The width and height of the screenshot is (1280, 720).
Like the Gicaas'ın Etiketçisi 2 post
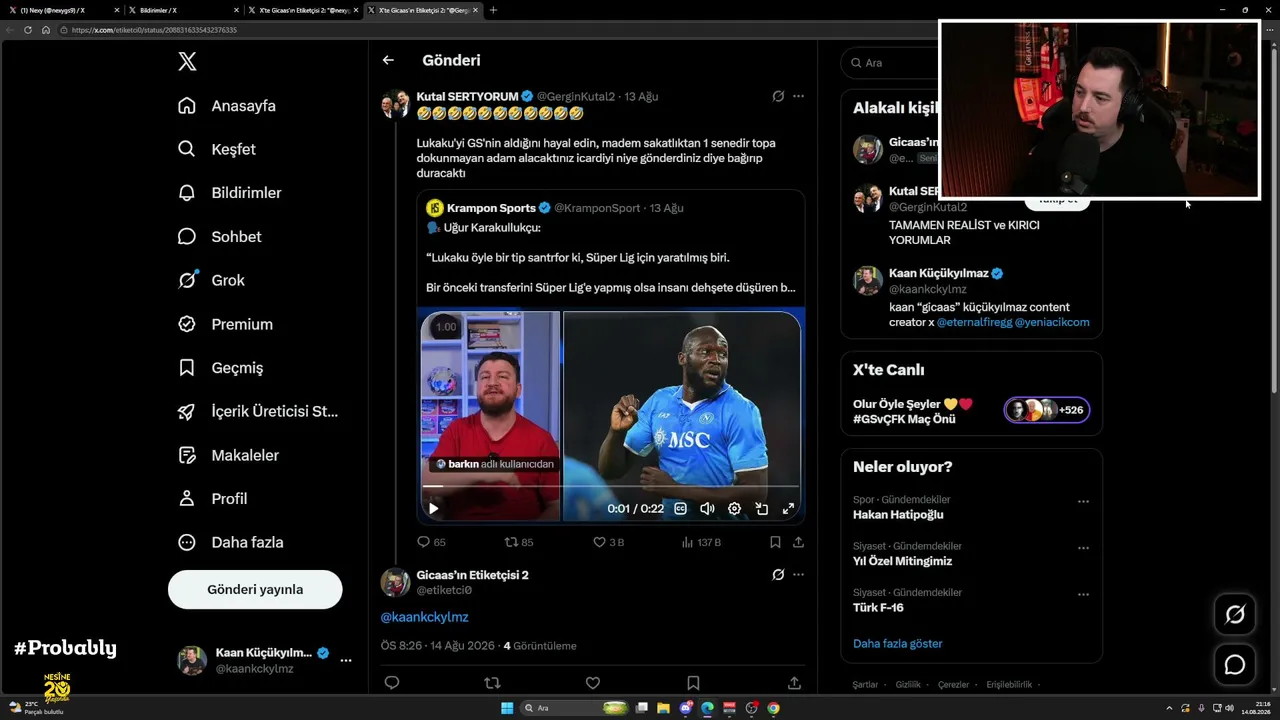pyautogui.click(x=593, y=683)
